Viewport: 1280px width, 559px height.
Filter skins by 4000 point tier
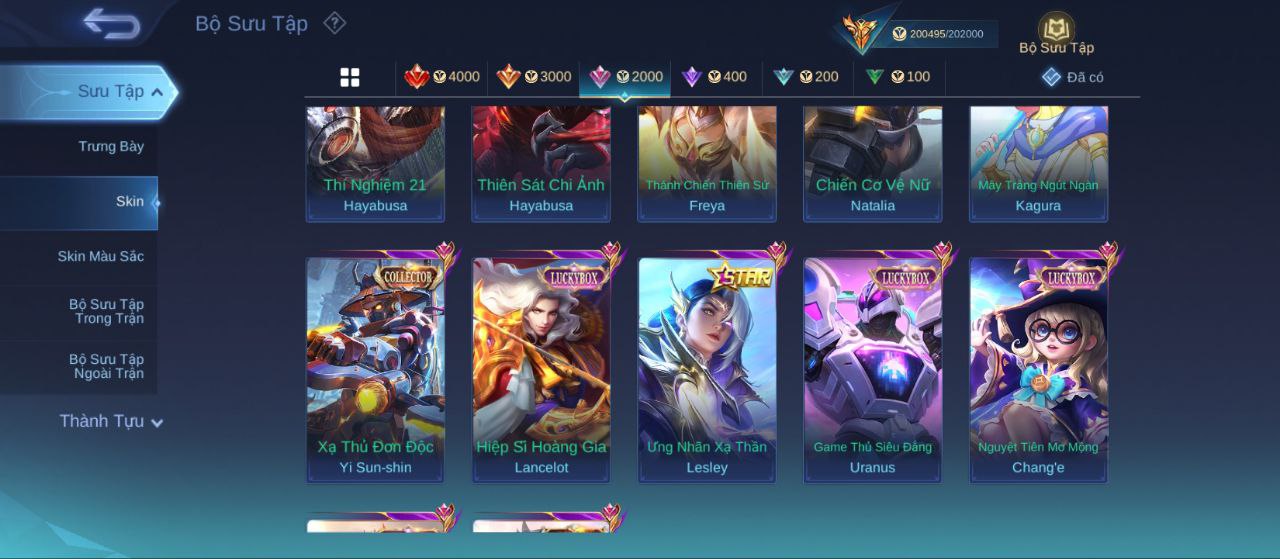point(442,77)
